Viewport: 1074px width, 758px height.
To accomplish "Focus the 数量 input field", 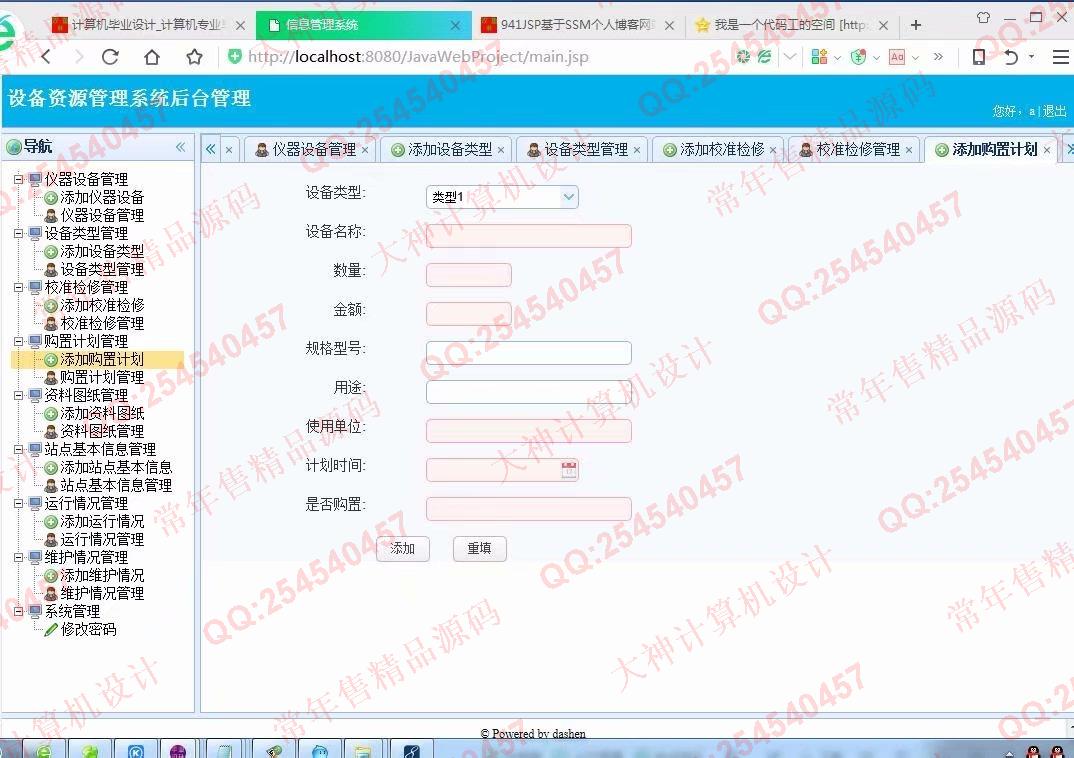I will pyautogui.click(x=469, y=275).
